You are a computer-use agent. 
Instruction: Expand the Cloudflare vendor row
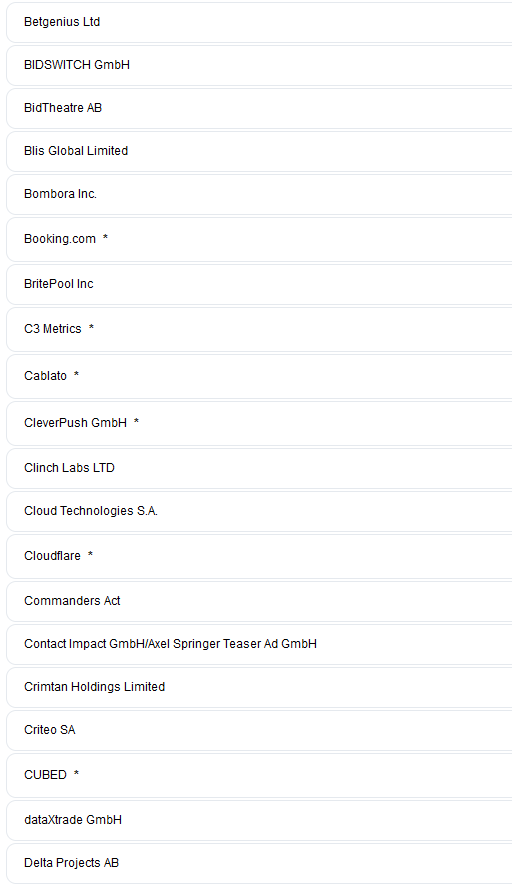259,556
